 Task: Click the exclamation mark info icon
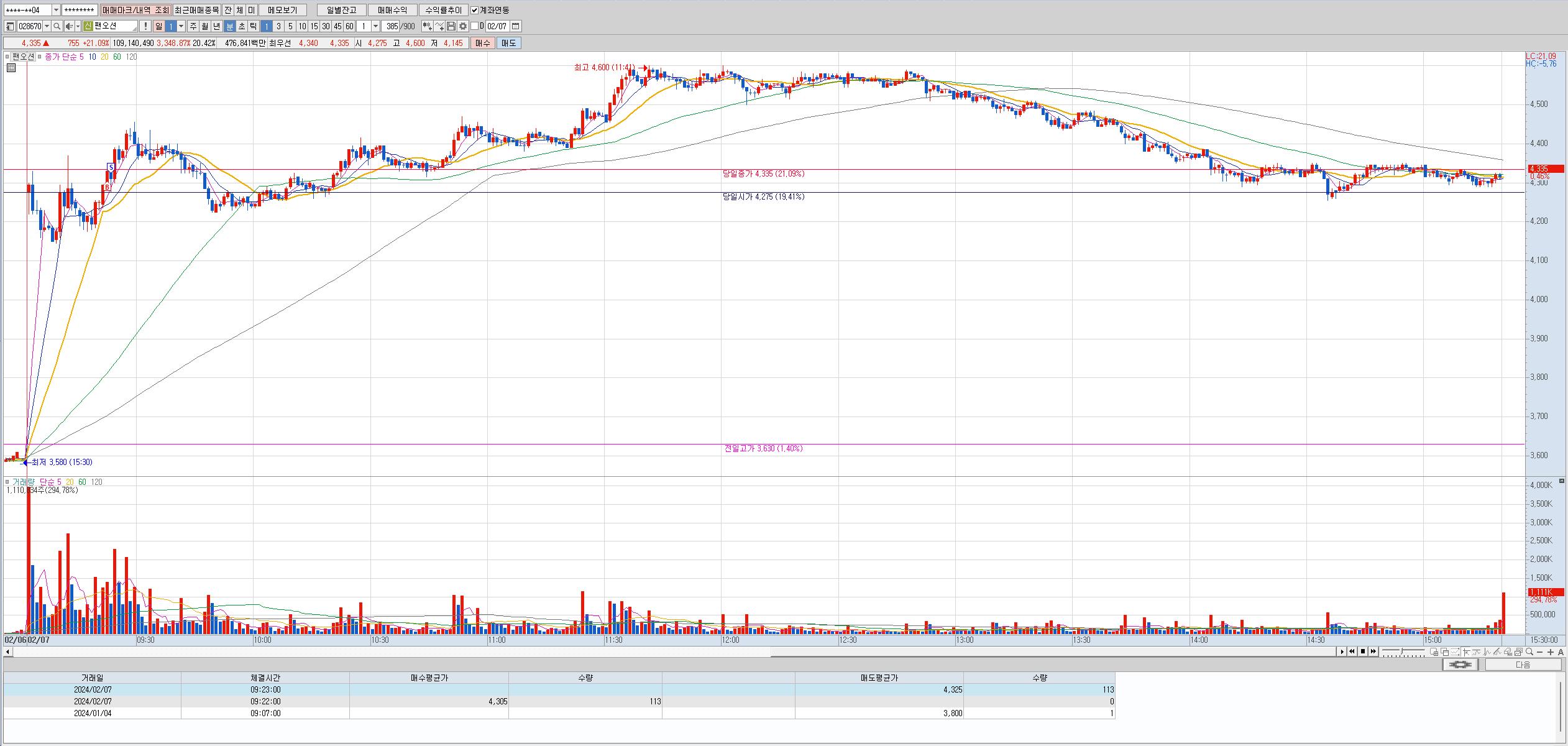145,26
